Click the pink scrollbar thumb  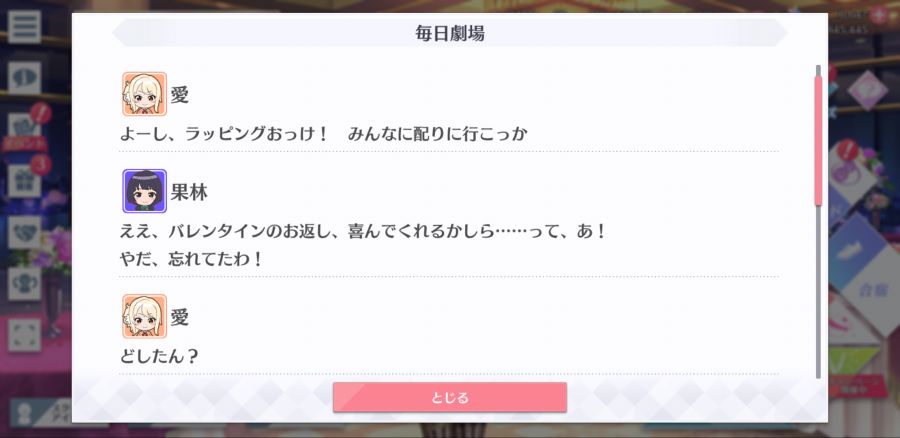[x=818, y=141]
